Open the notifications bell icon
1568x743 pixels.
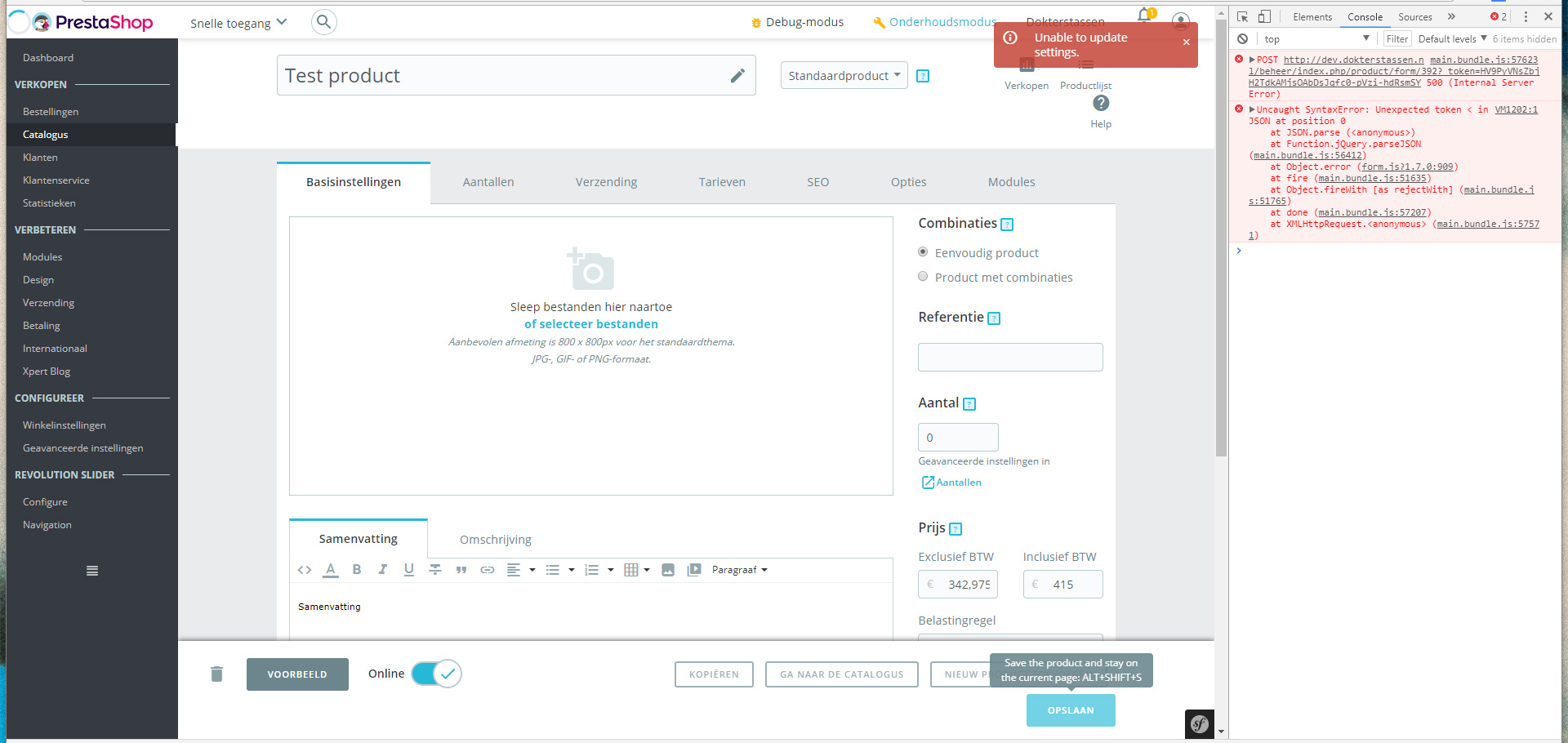(x=1145, y=15)
